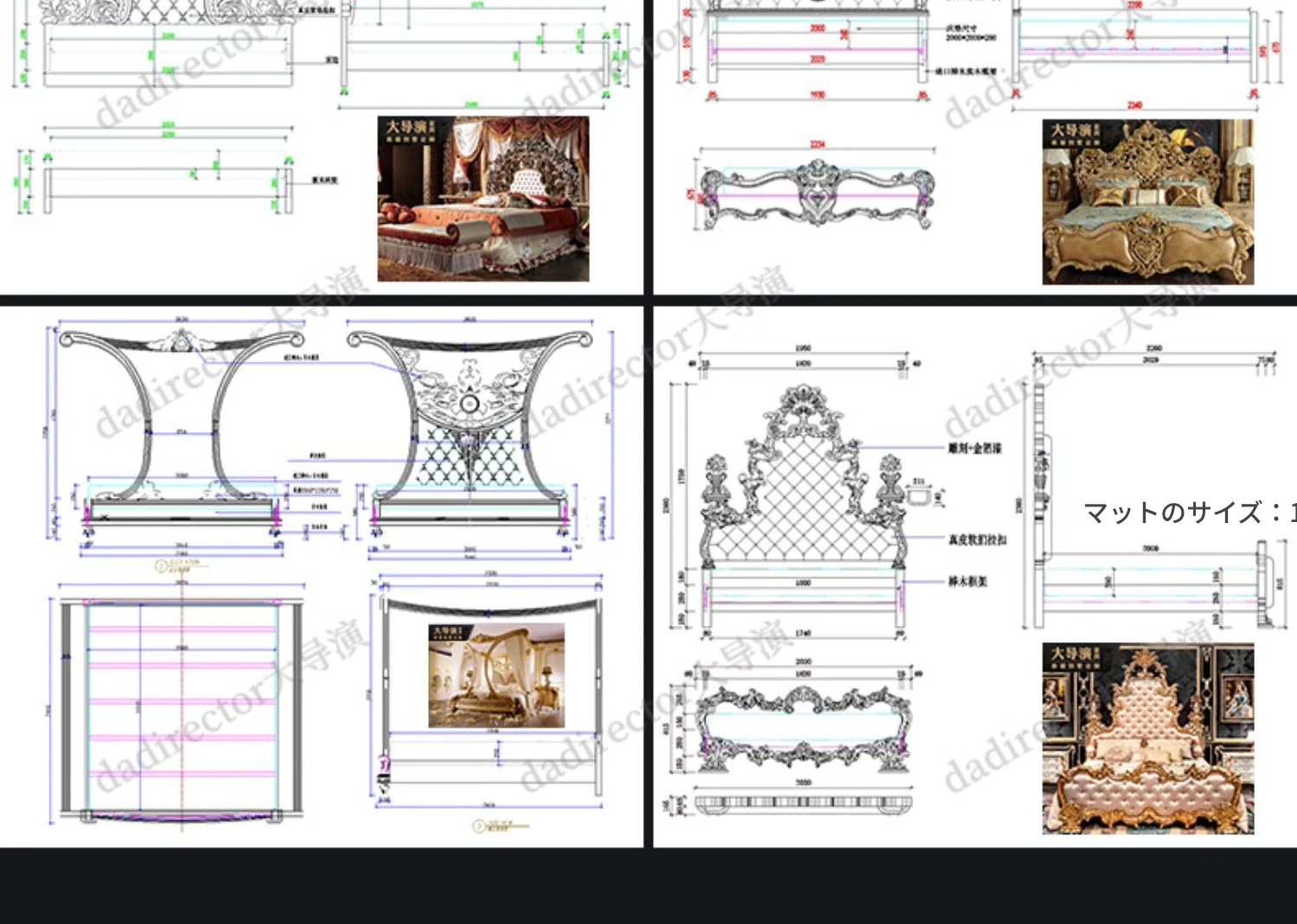Click the 真皮软包拉扣 annotation label
The image size is (1297, 924).
977,539
